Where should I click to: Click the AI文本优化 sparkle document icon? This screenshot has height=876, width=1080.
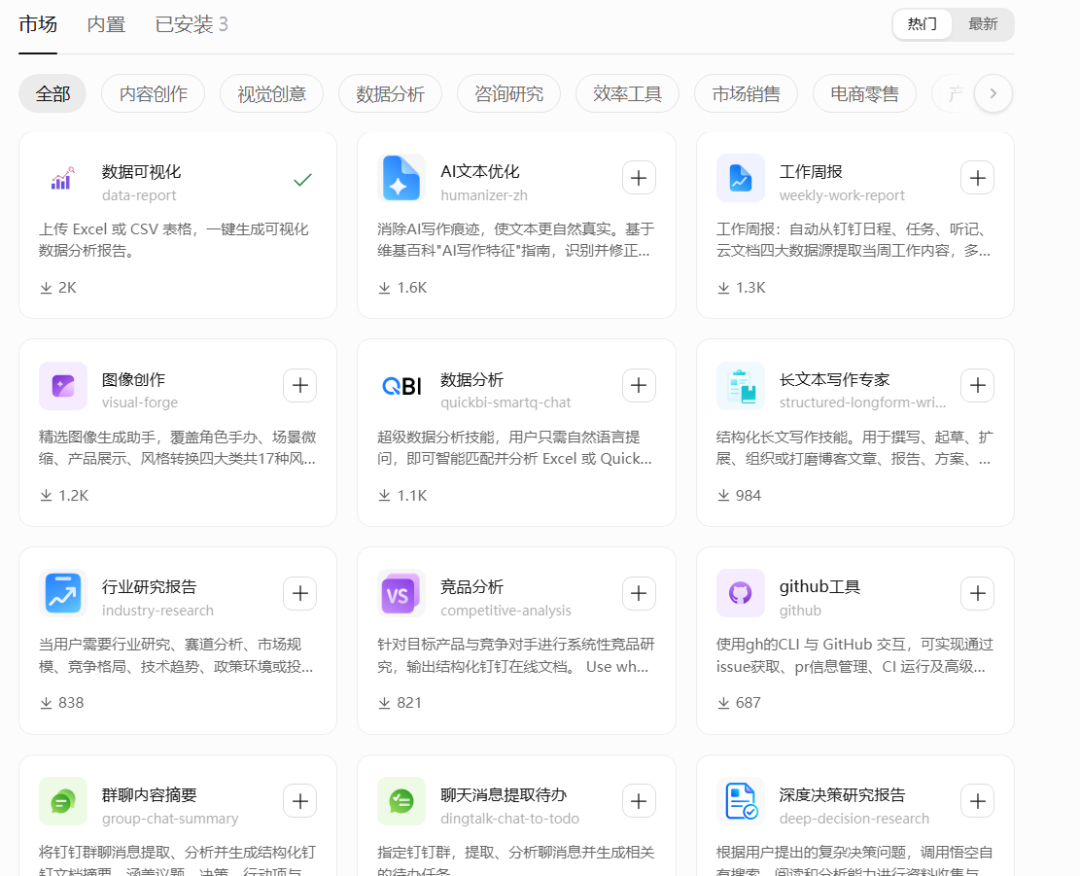click(x=402, y=178)
